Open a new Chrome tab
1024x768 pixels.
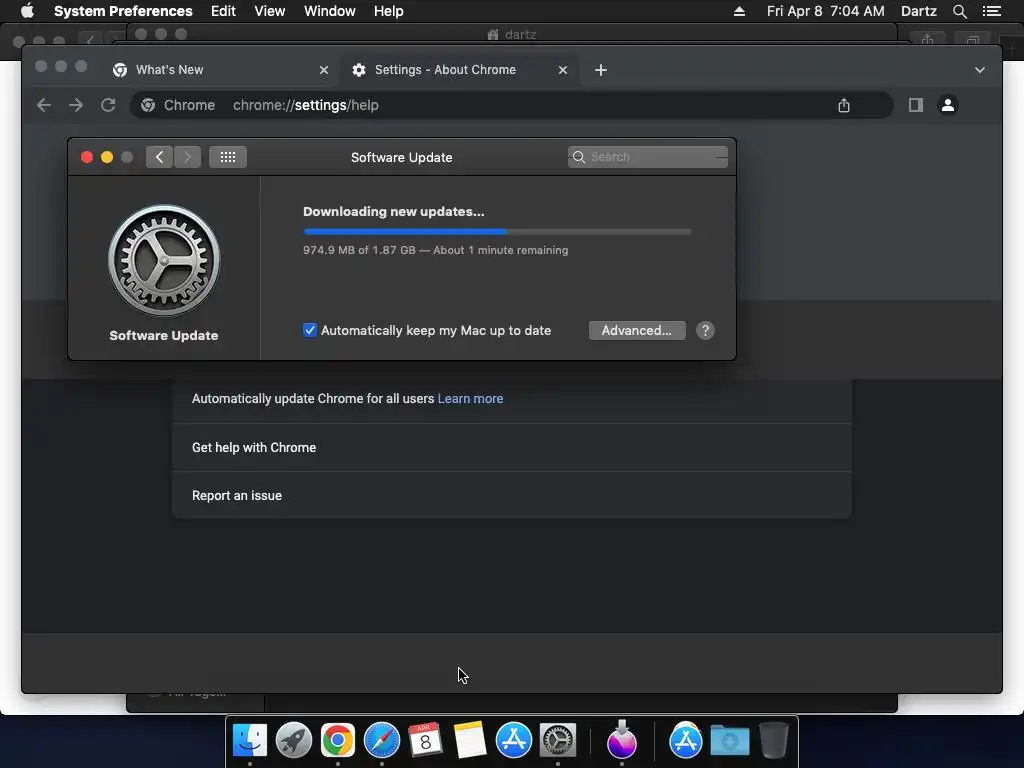point(601,70)
